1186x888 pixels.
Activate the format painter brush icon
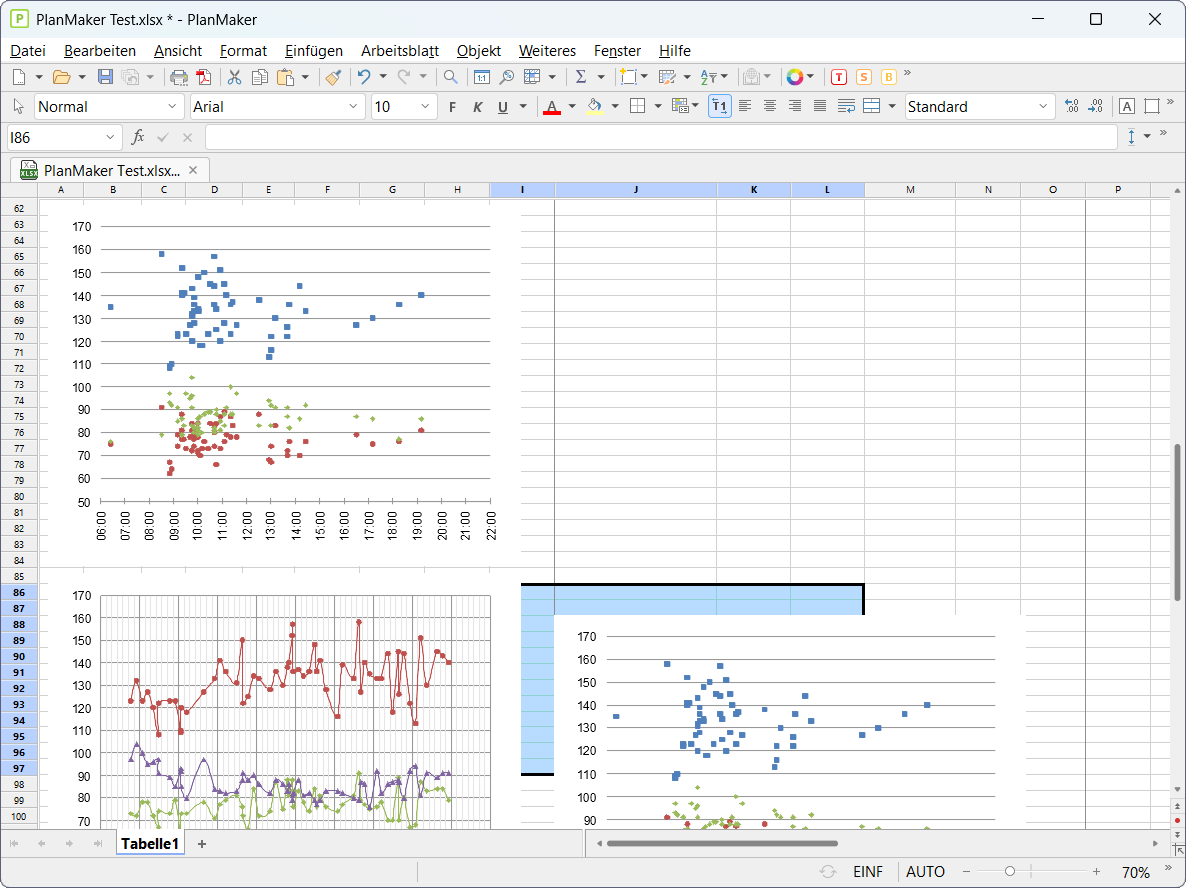[x=334, y=76]
